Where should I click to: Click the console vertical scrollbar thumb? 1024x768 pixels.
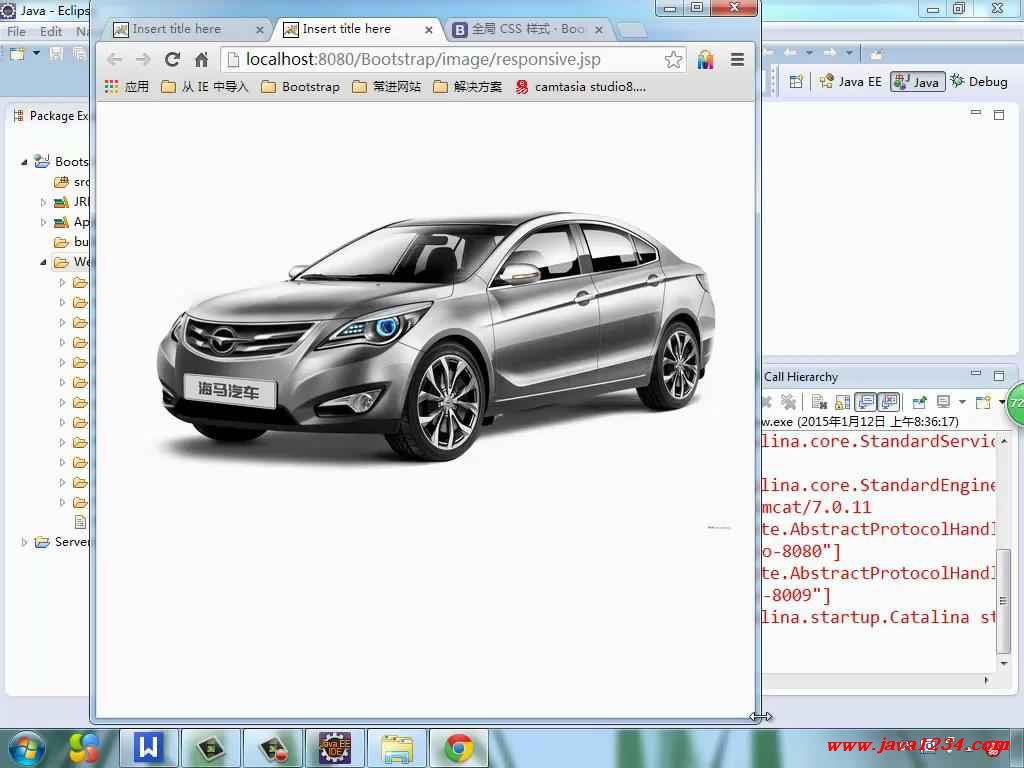[x=1005, y=598]
